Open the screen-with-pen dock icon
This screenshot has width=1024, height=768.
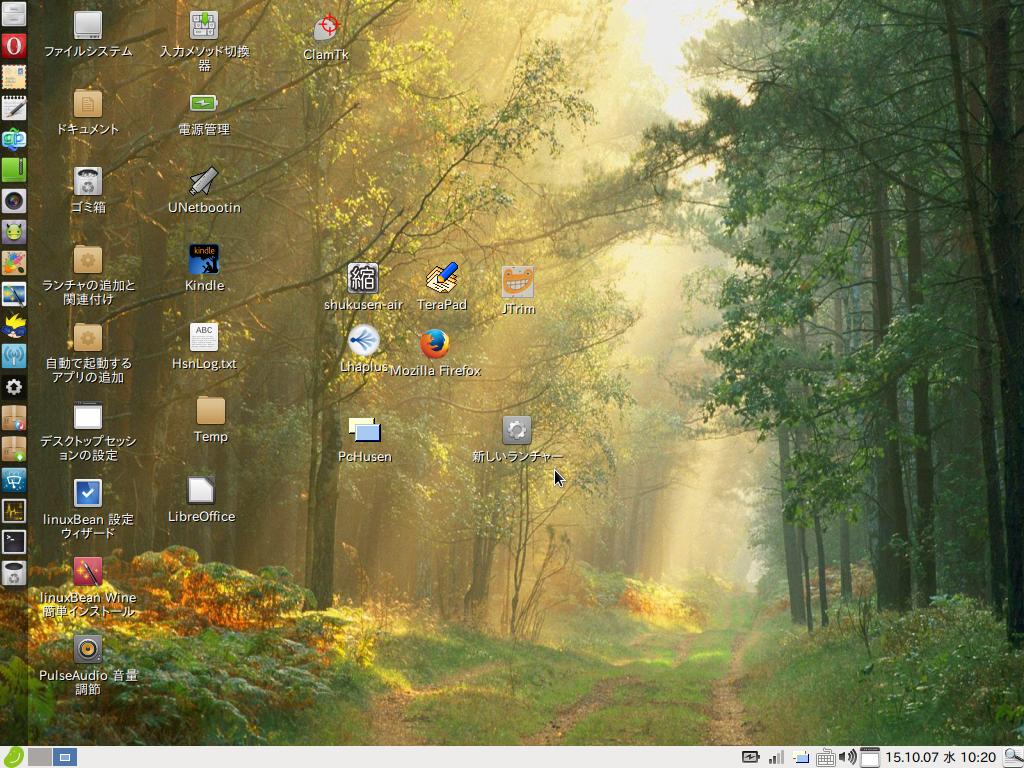pos(14,294)
